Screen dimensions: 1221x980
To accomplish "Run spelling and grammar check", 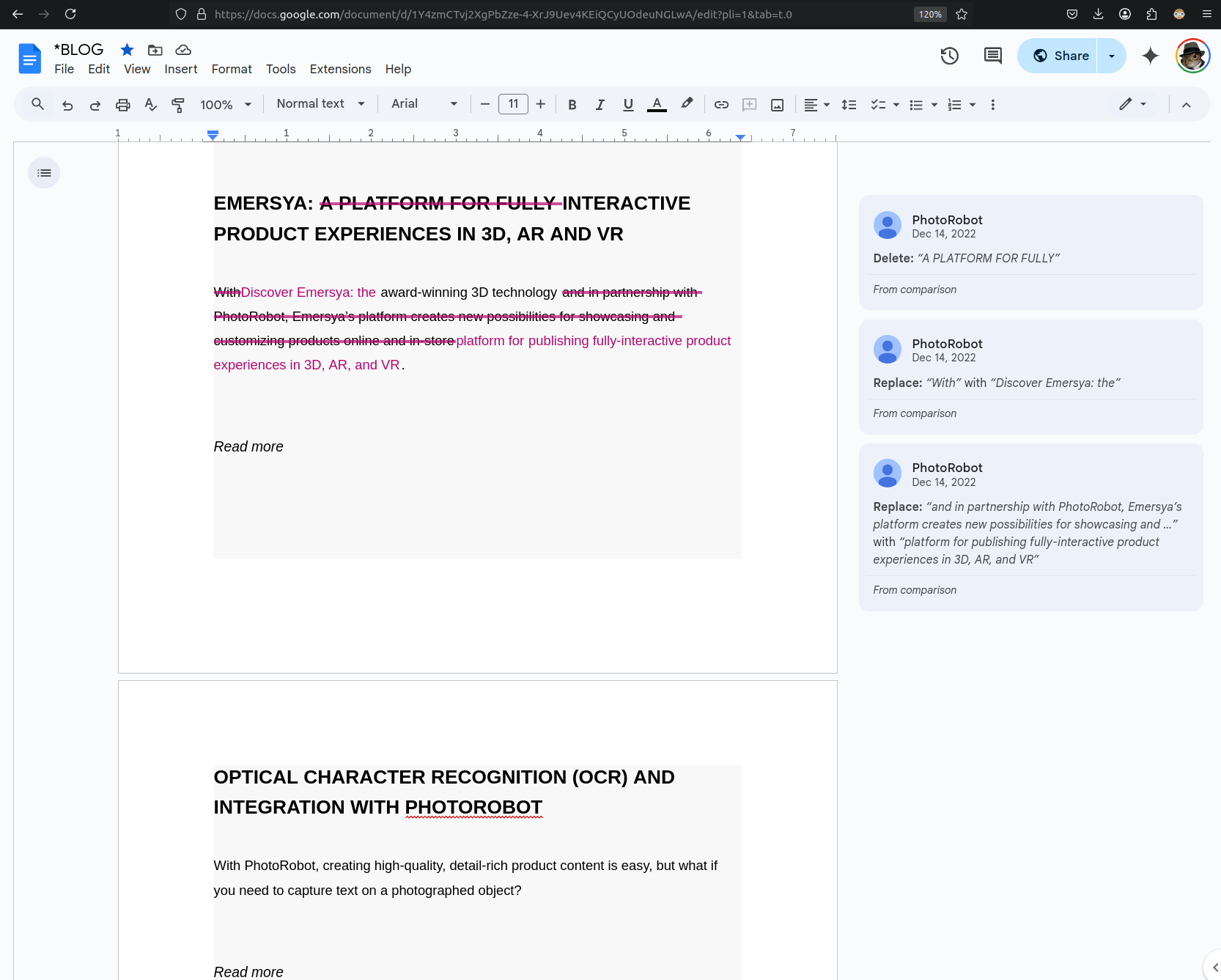I will pyautogui.click(x=151, y=105).
